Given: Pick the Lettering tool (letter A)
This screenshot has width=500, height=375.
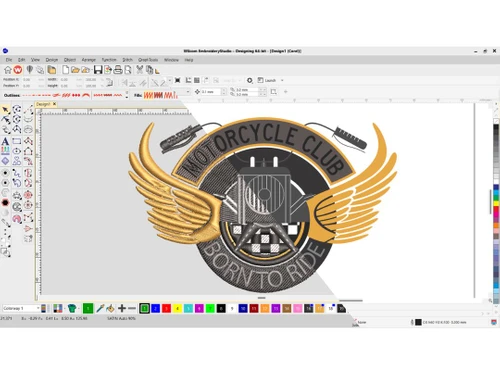Looking at the screenshot, I should click(5, 141).
